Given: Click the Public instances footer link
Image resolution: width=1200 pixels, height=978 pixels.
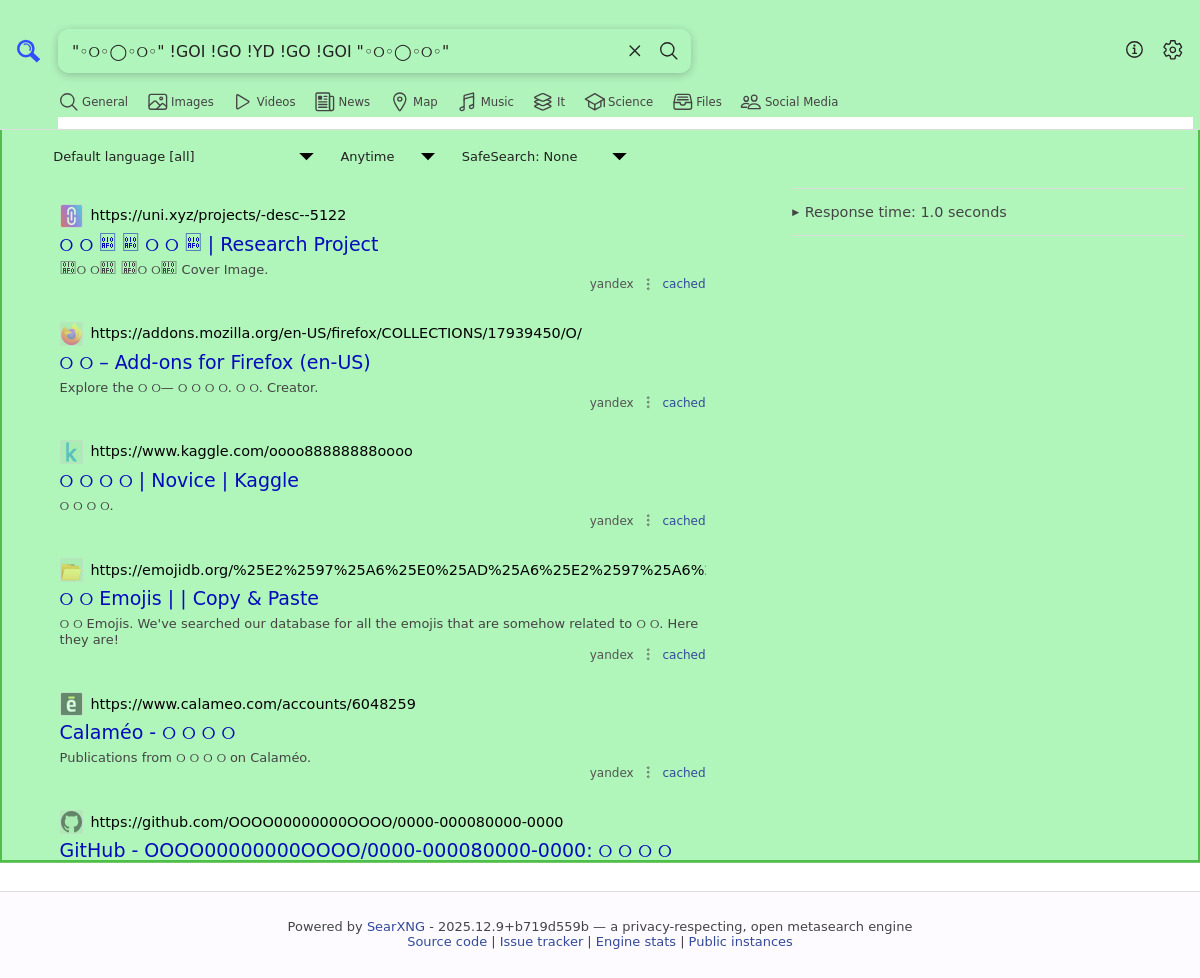Looking at the screenshot, I should pos(740,942).
